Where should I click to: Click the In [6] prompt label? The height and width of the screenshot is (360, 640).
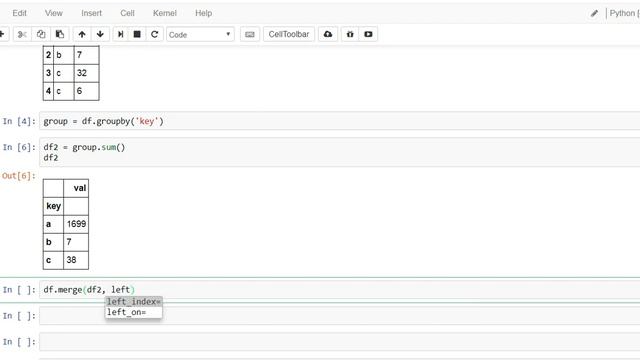19,147
